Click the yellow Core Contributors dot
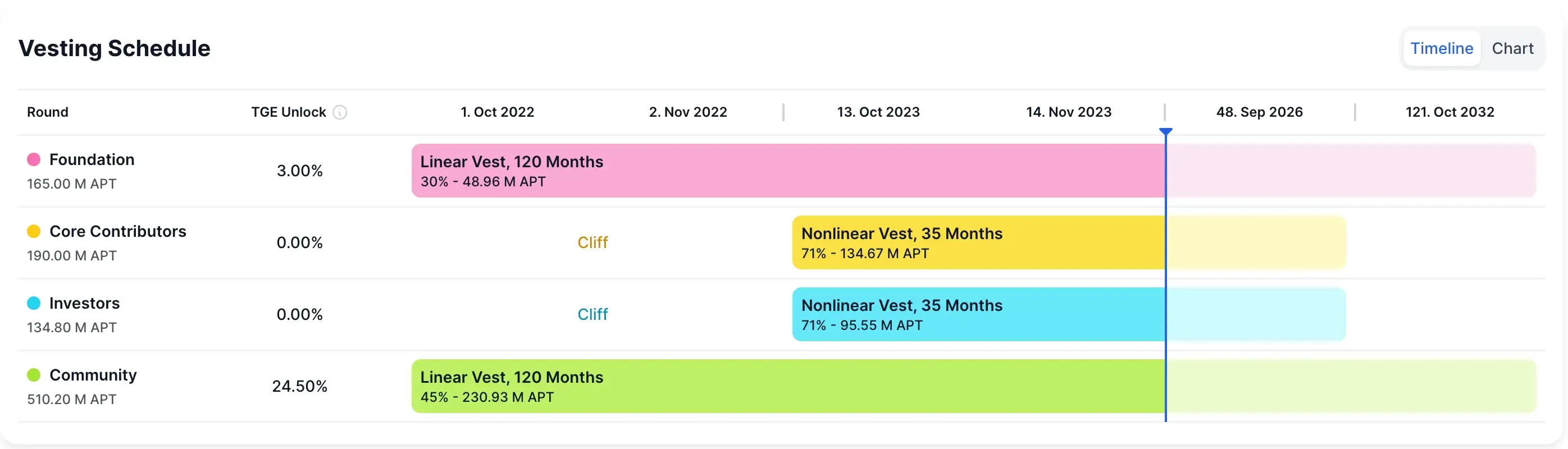Image resolution: width=1568 pixels, height=449 pixels. click(34, 231)
